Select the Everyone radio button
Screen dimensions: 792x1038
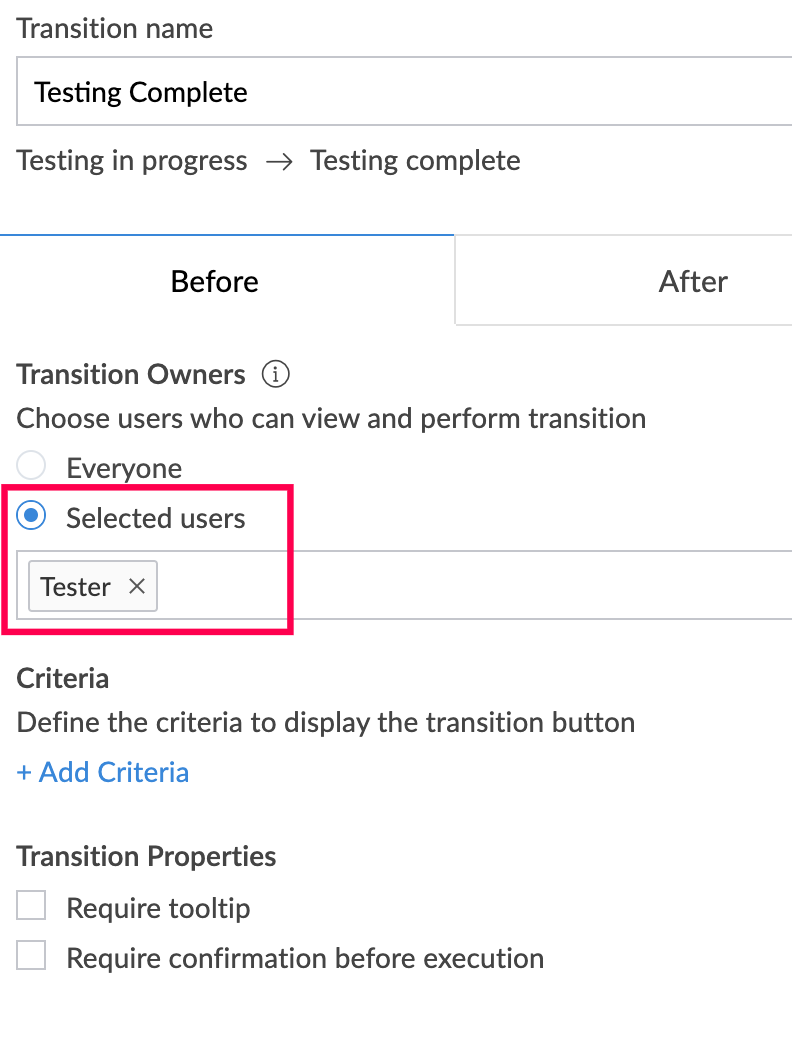tap(33, 467)
